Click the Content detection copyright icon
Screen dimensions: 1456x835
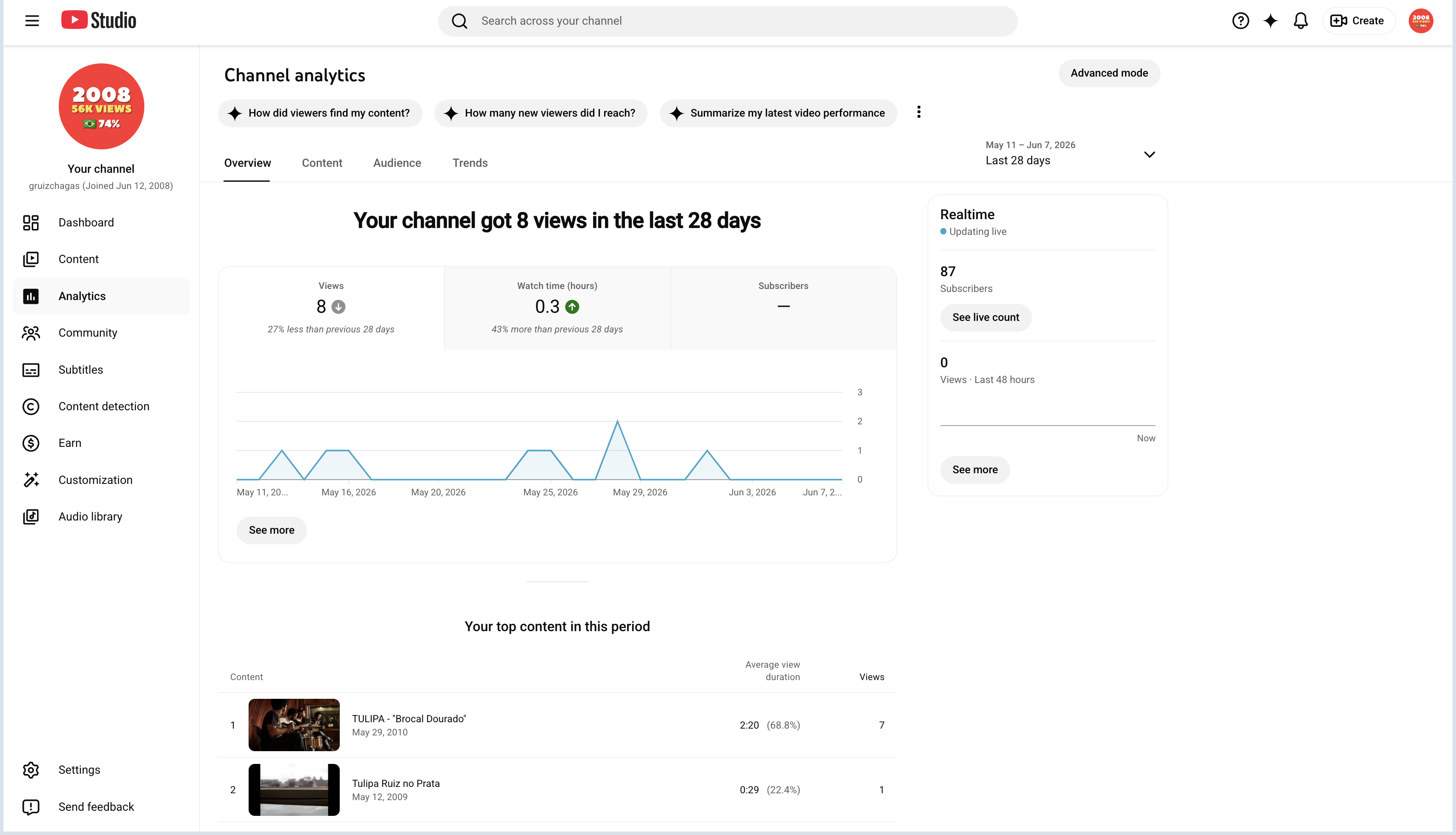click(x=31, y=406)
